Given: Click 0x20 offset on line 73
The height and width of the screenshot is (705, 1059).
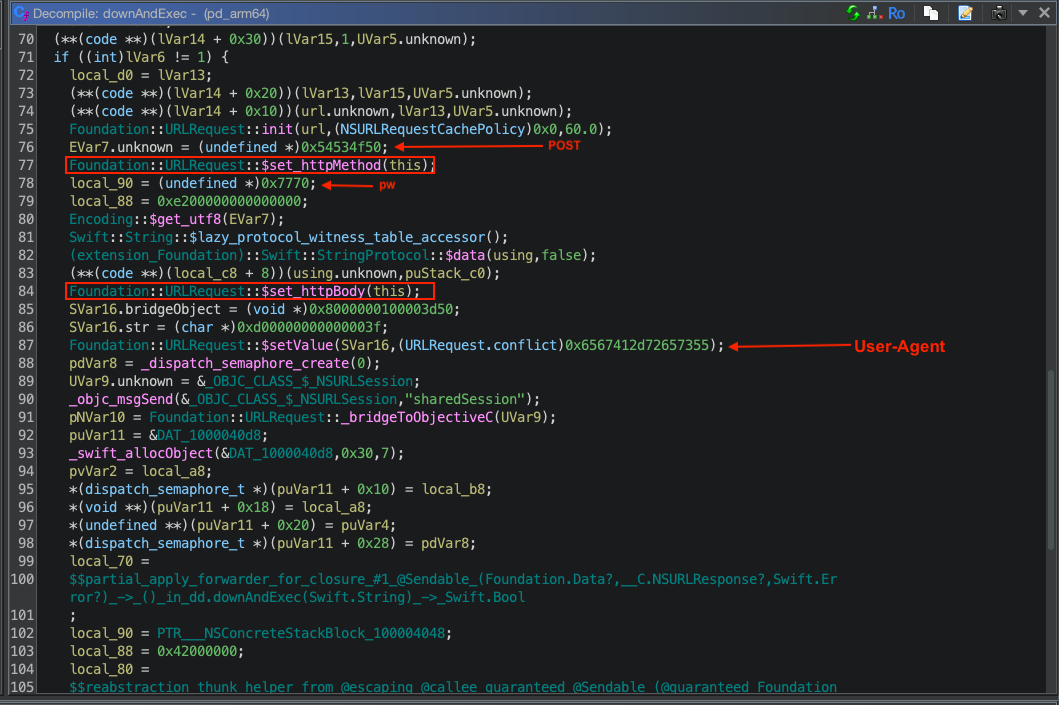Looking at the screenshot, I should pos(261,93).
